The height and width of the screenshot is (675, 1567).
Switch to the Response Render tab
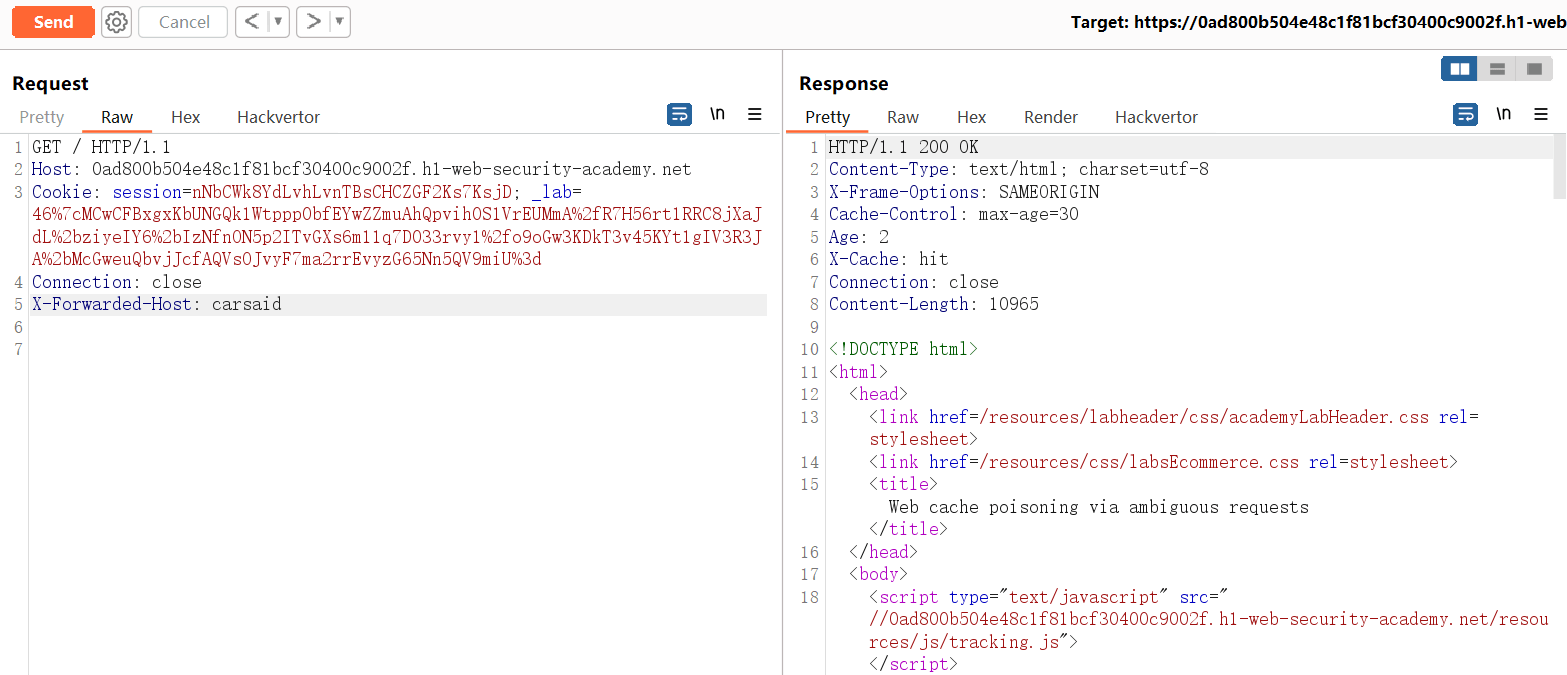1050,117
